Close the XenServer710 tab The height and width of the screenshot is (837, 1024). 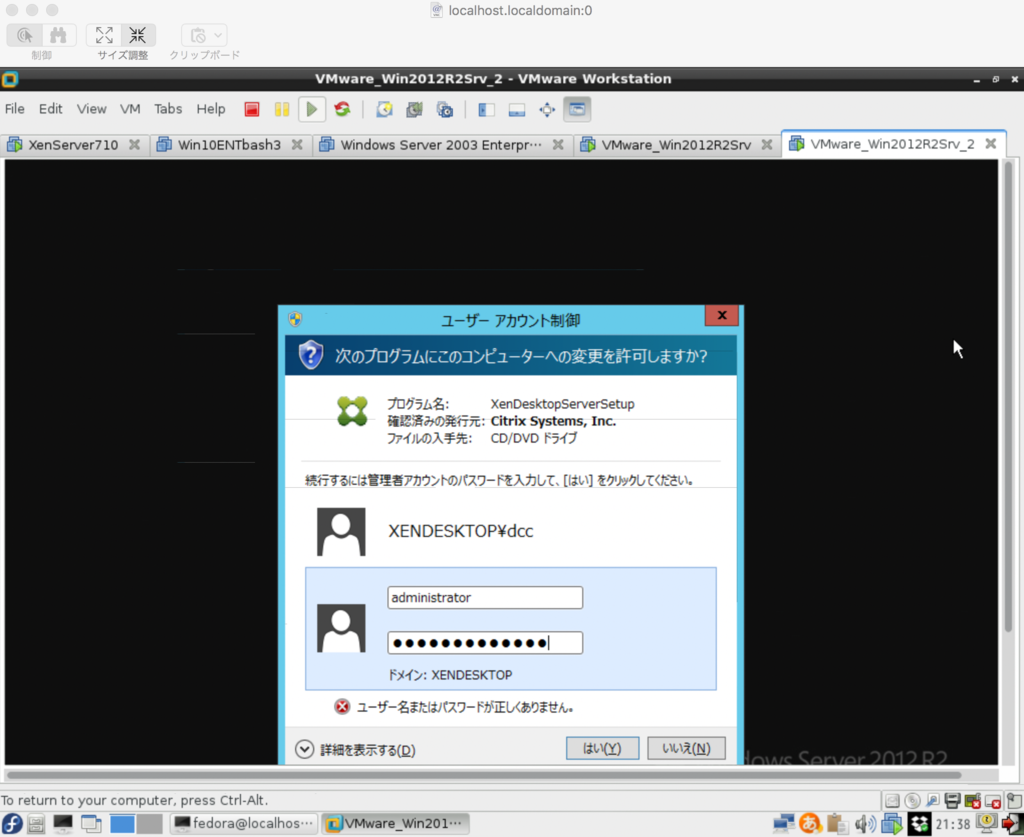135,144
